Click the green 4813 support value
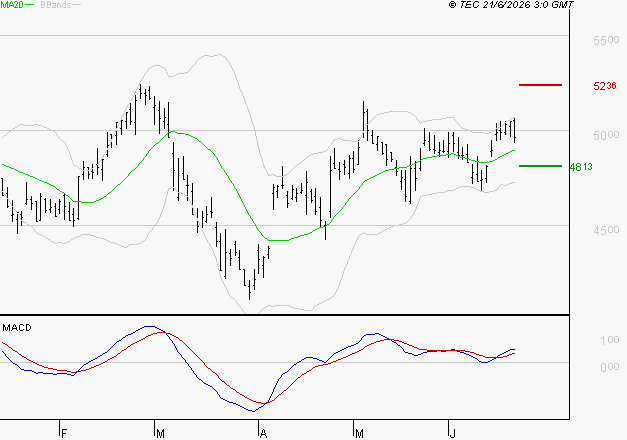This screenshot has height=440, width=627. pyautogui.click(x=581, y=167)
